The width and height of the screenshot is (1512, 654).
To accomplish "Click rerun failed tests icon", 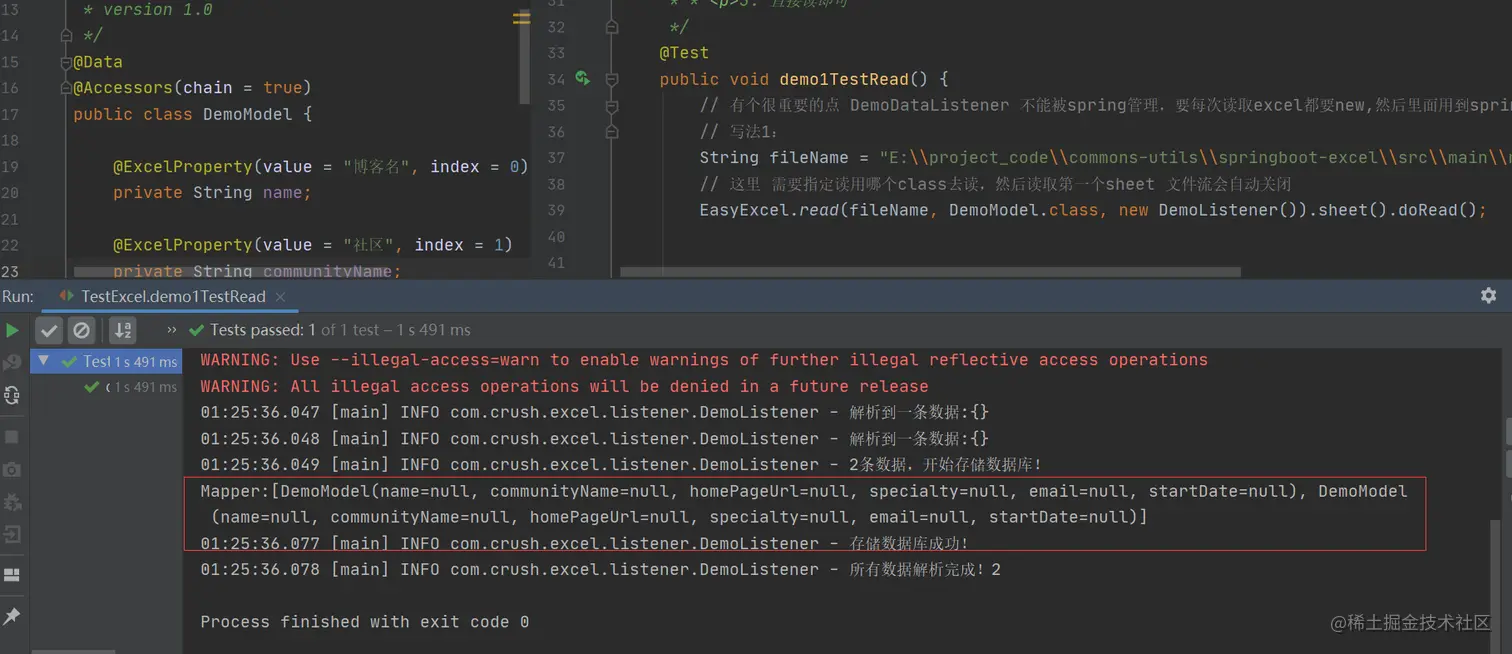I will 12,362.
